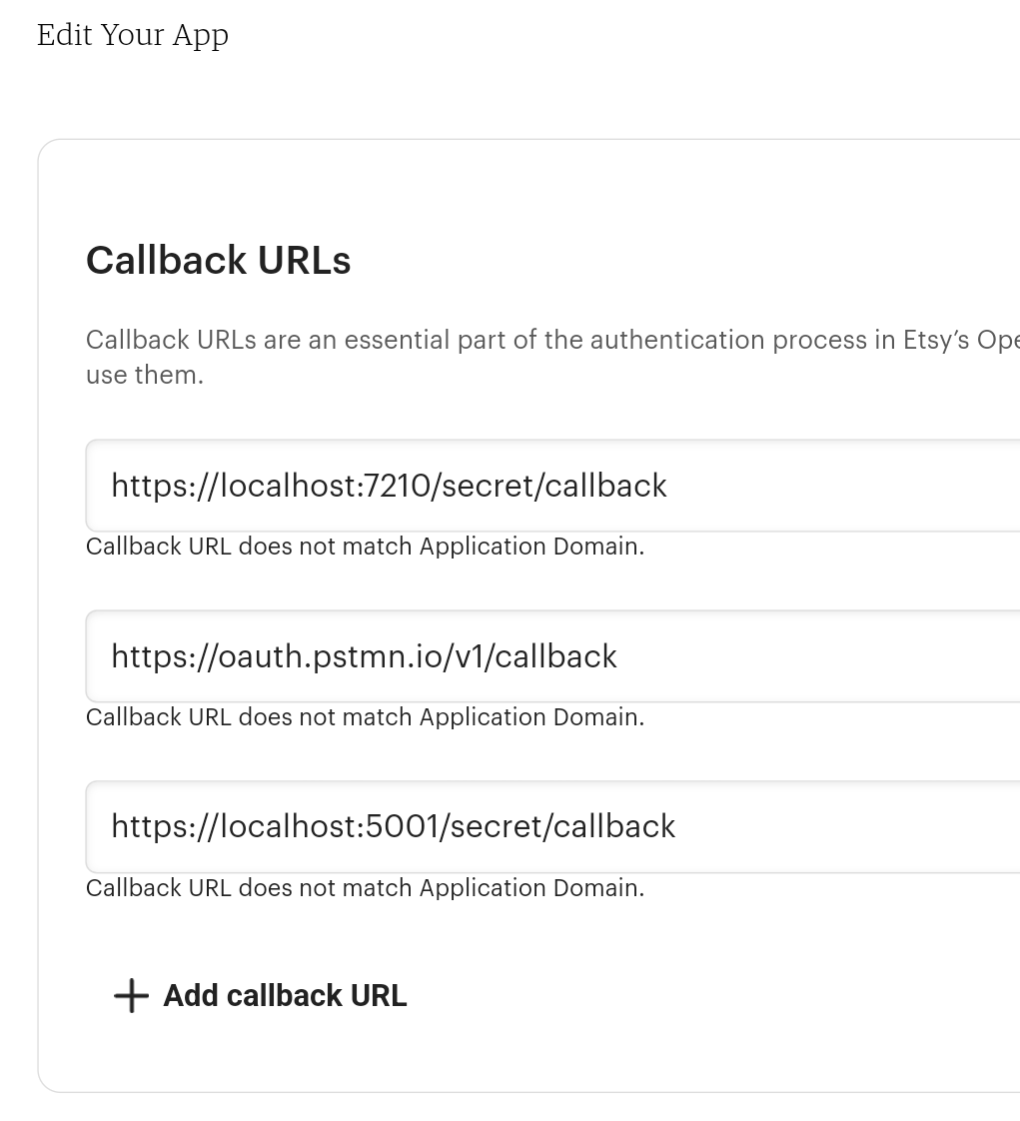Click the plus icon for adding callback
This screenshot has width=1020, height=1121.
point(131,996)
